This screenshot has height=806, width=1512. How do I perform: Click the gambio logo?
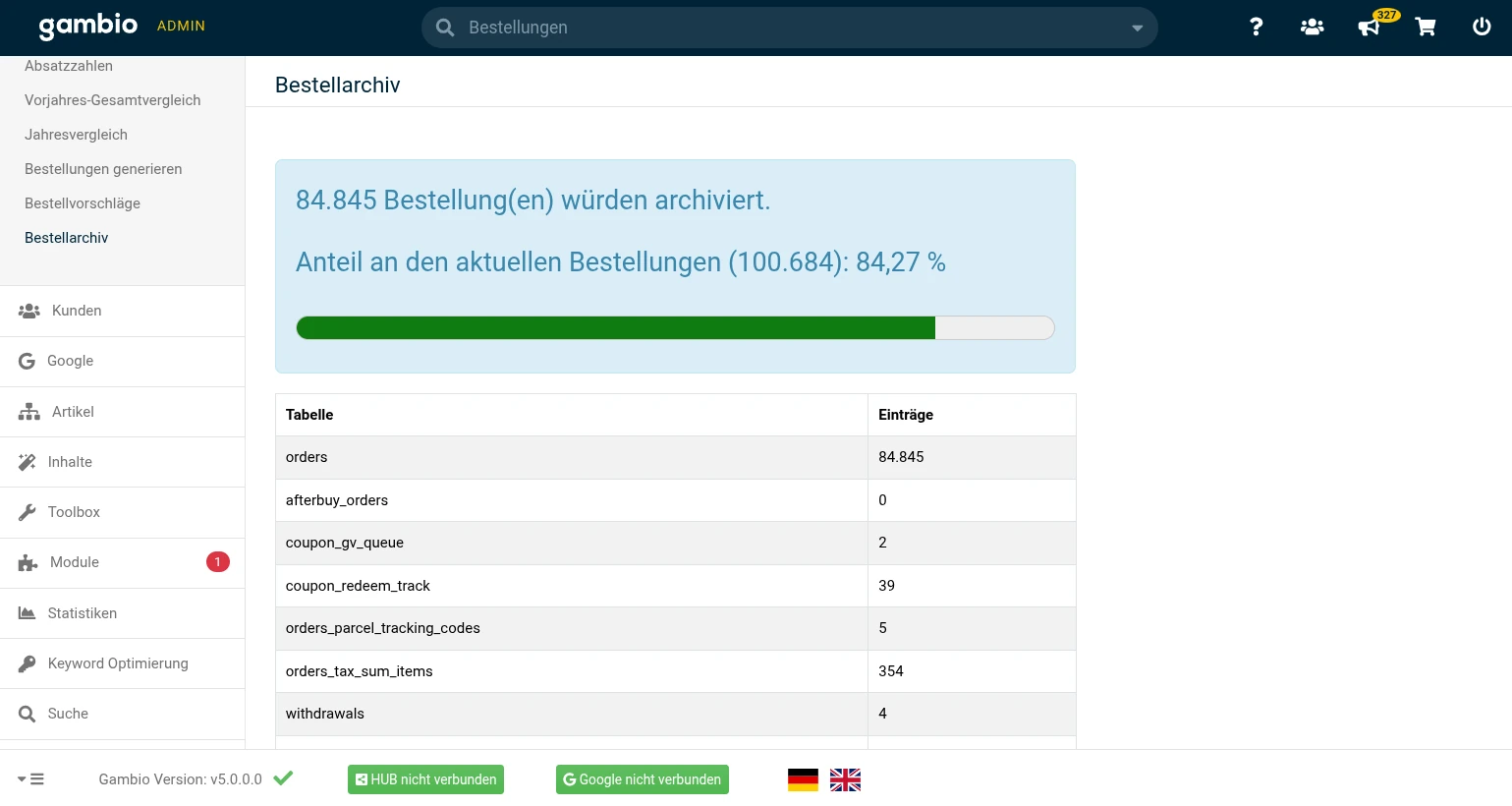point(88,26)
